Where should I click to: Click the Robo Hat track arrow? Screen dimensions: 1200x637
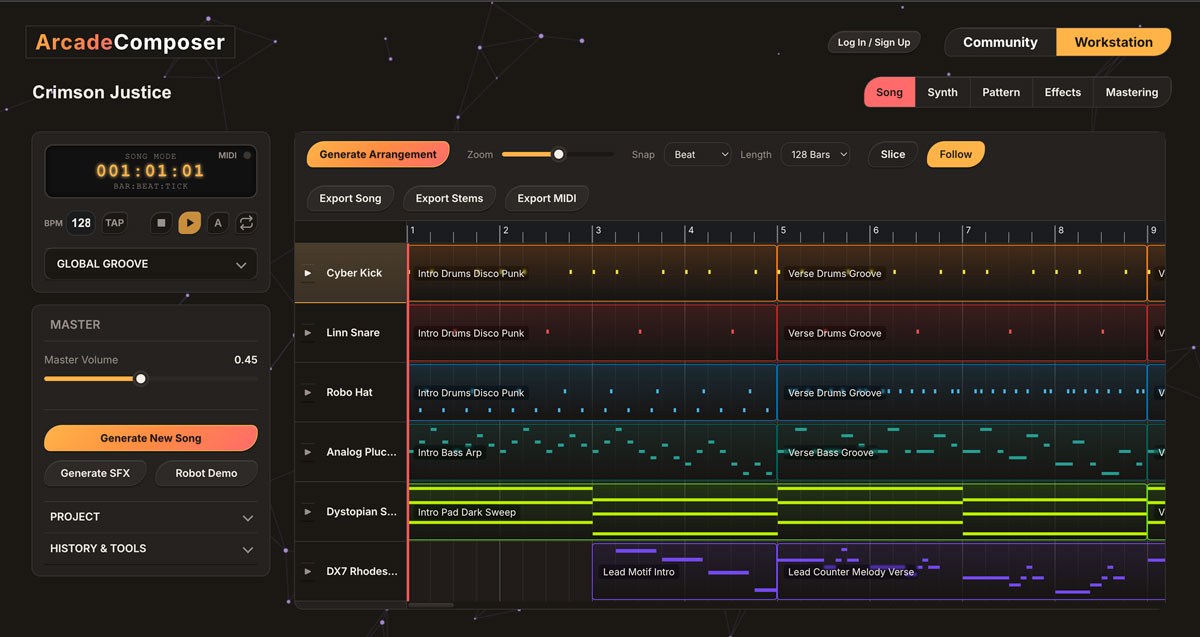tap(308, 393)
